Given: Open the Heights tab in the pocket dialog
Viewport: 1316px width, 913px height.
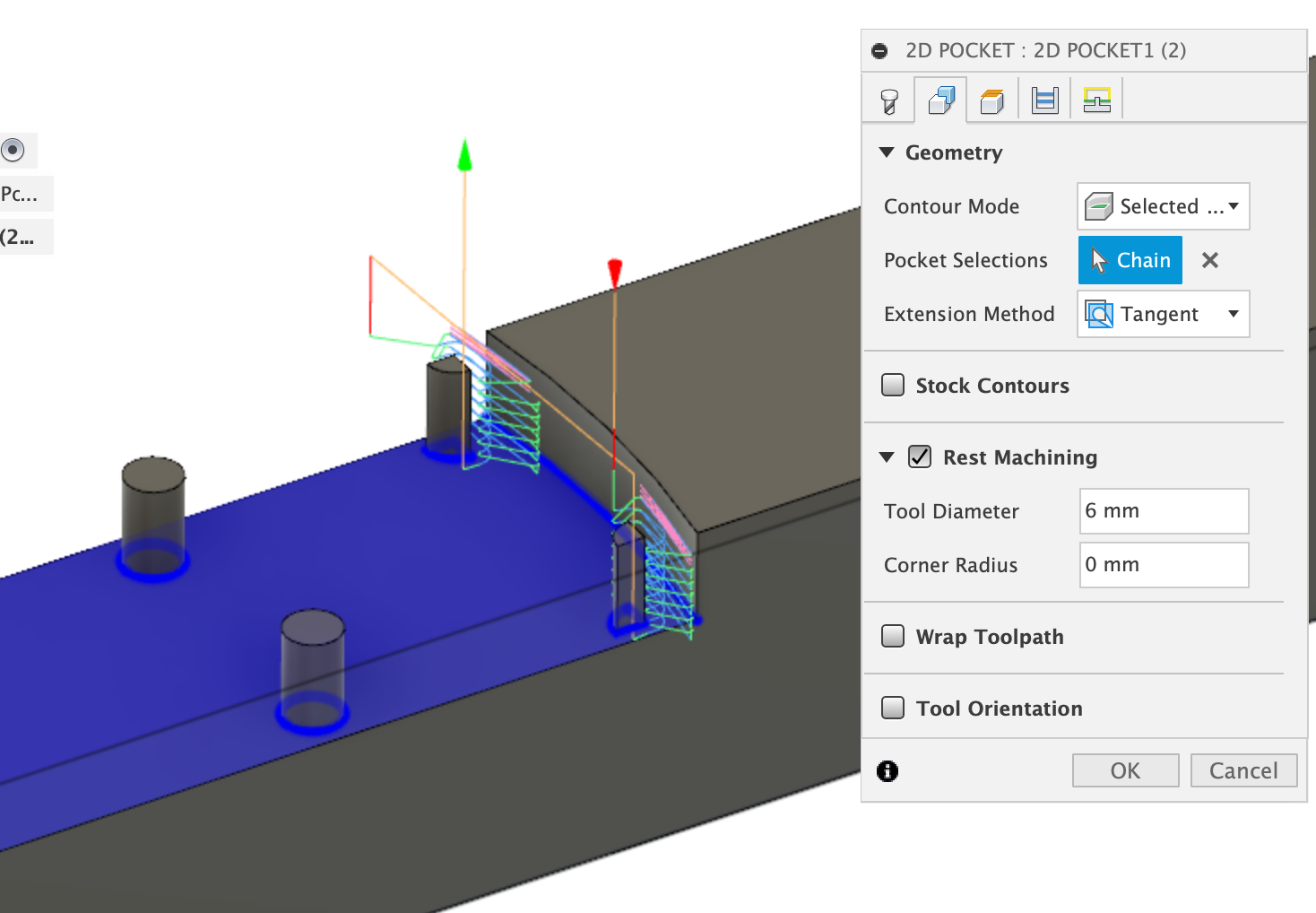Looking at the screenshot, I should pos(992,98).
